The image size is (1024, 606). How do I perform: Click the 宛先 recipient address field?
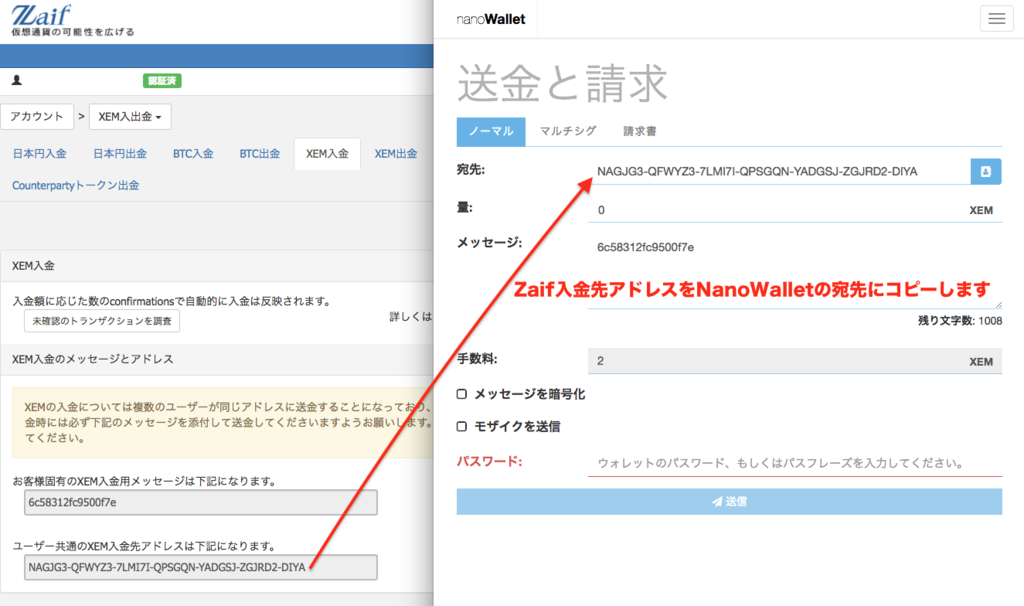click(x=779, y=172)
